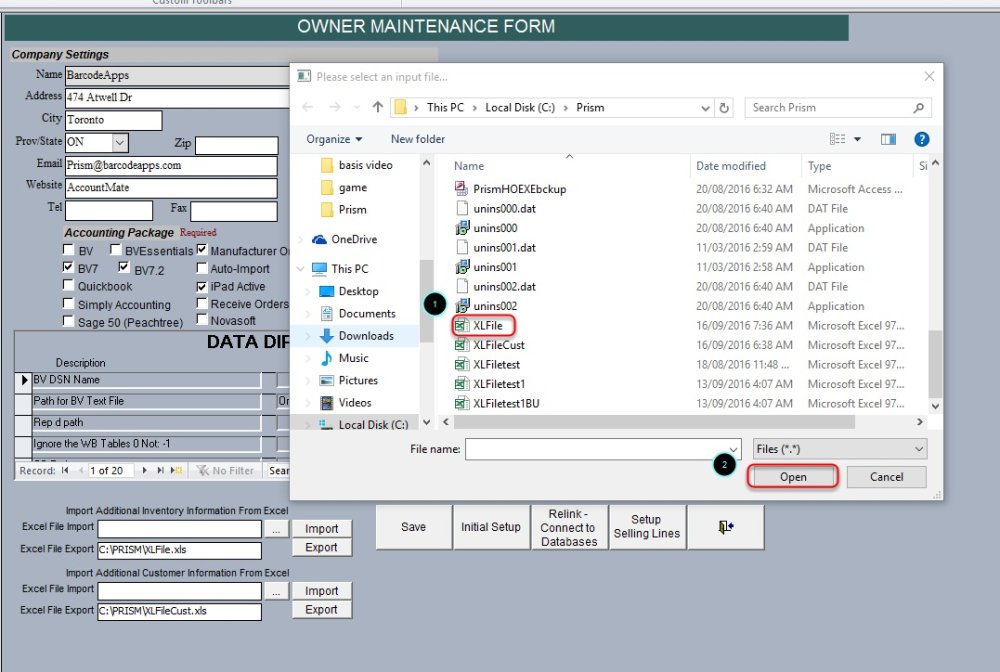Toggle the preview pane icon

[886, 139]
